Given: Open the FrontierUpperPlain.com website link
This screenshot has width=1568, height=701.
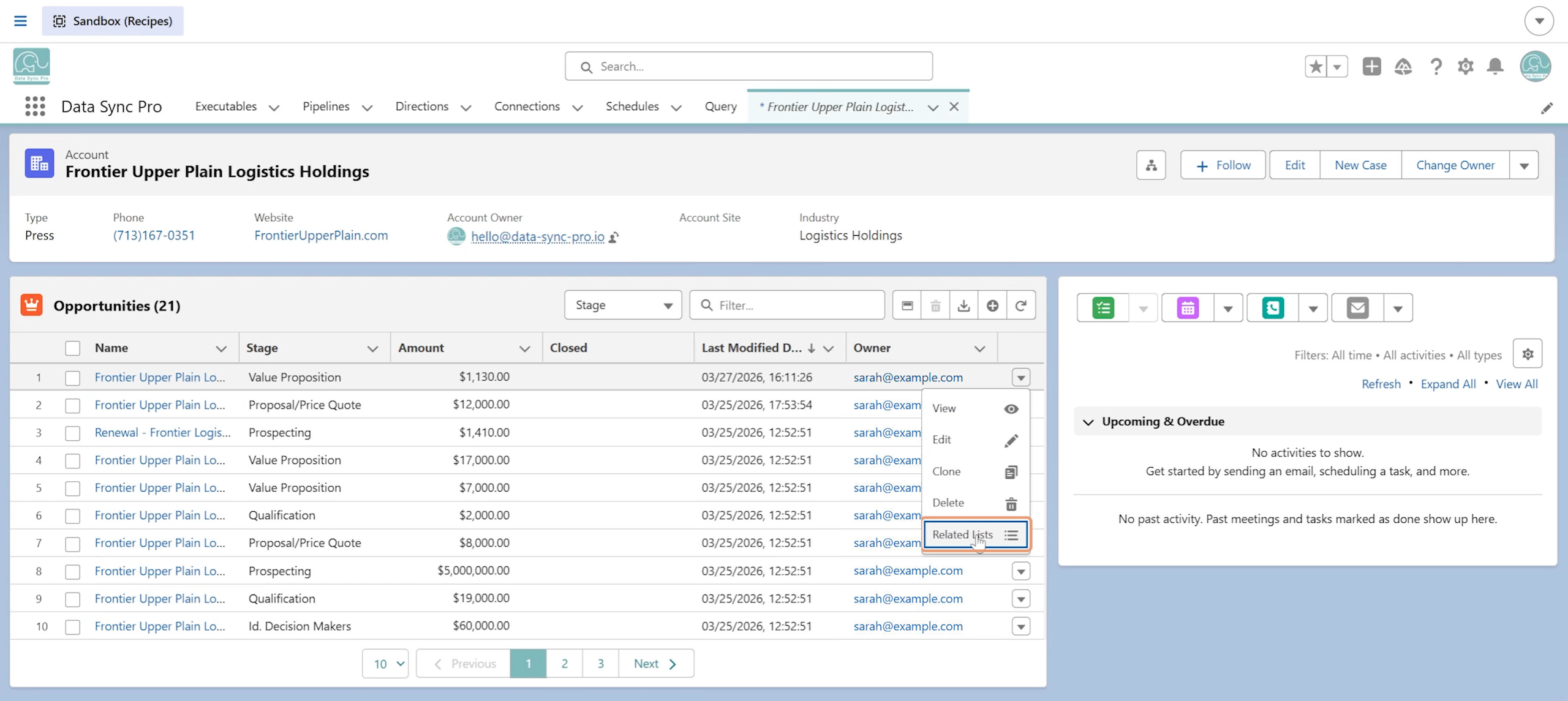Looking at the screenshot, I should (x=321, y=236).
